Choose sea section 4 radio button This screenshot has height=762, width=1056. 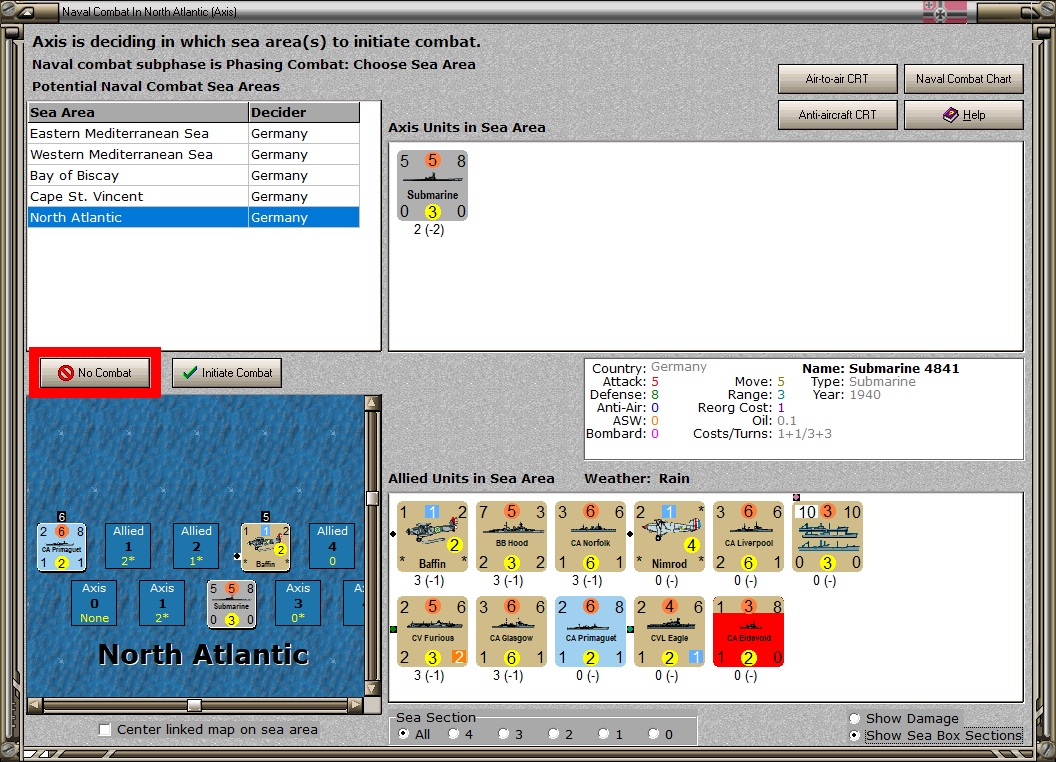point(453,734)
